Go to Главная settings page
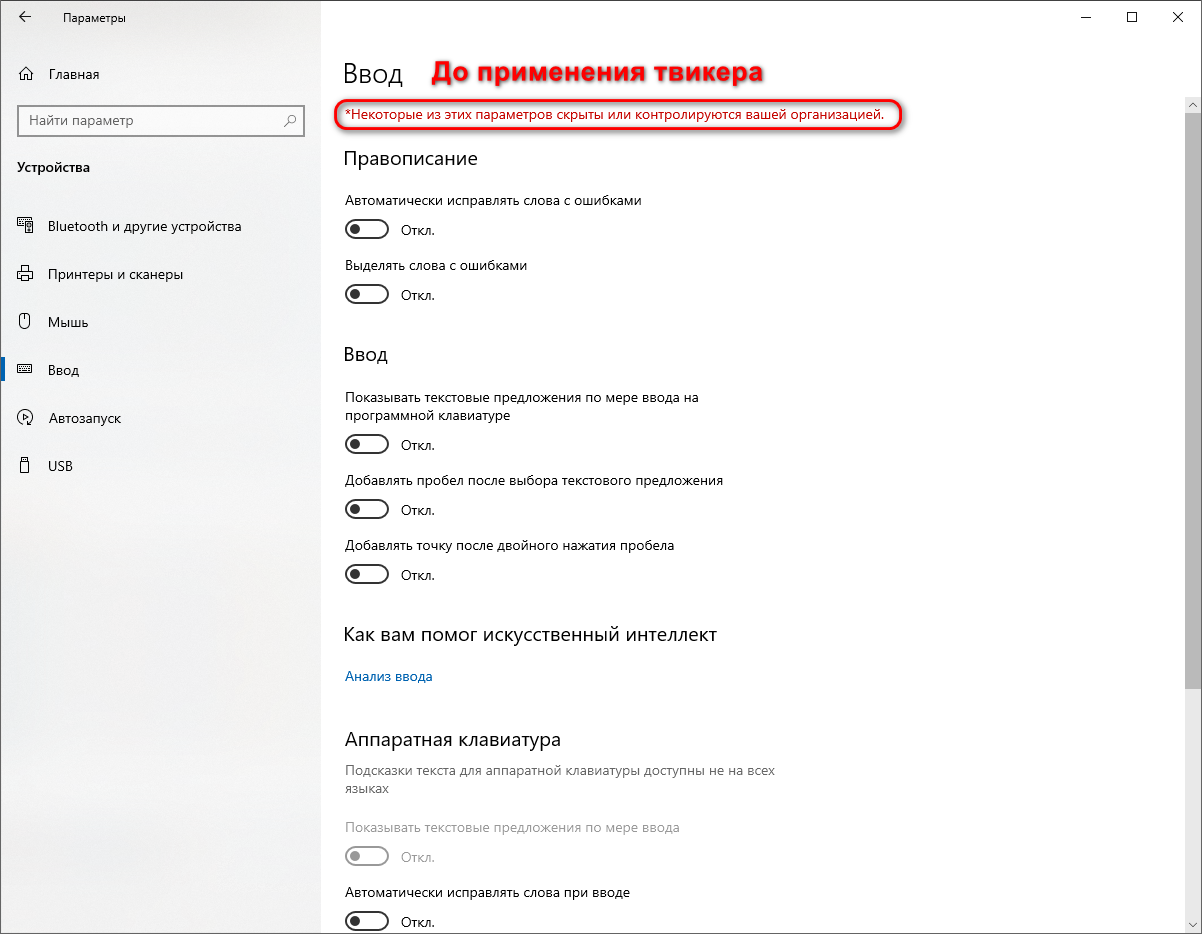 click(x=73, y=74)
